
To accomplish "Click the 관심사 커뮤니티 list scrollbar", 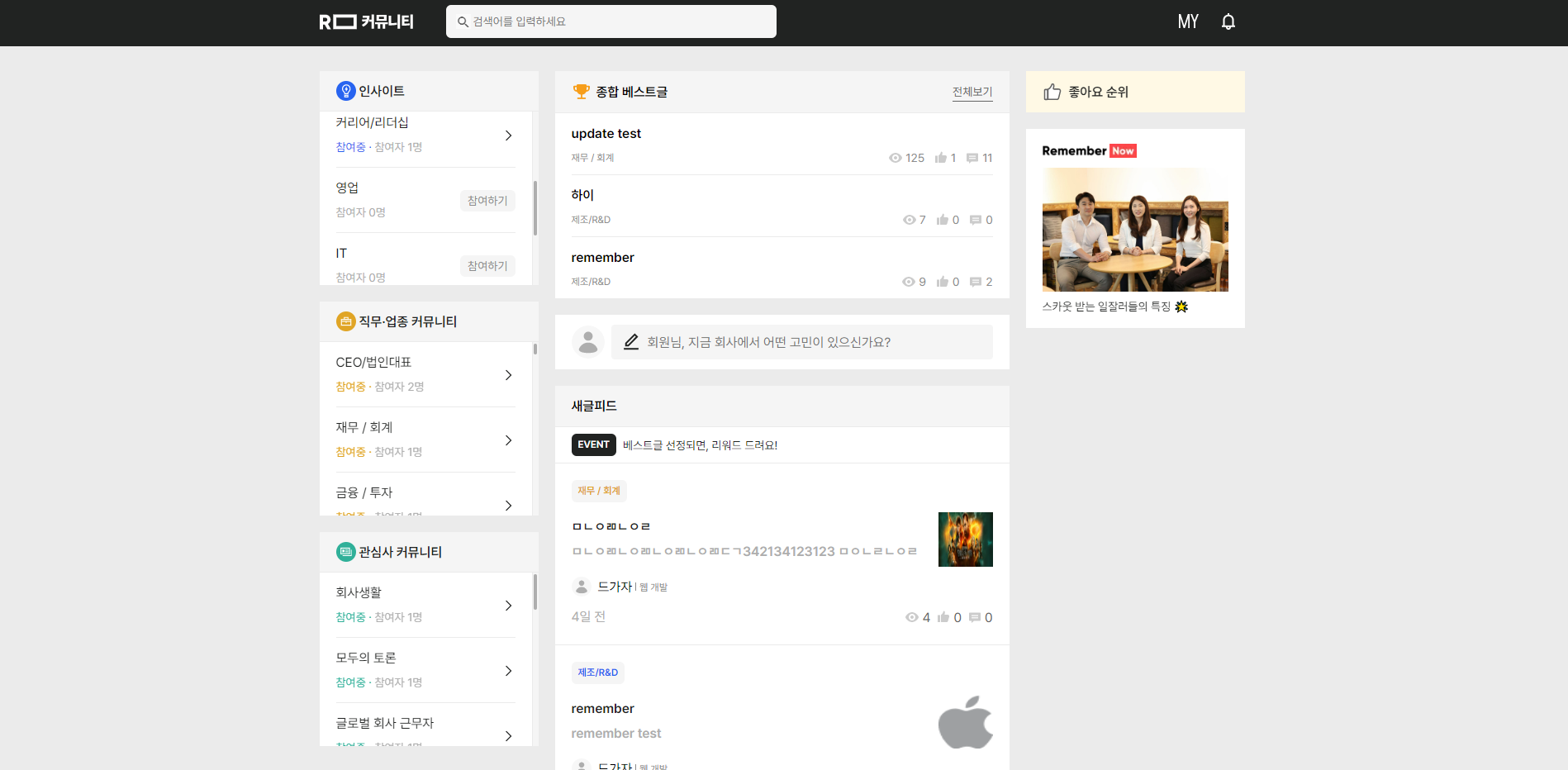I will 535,592.
